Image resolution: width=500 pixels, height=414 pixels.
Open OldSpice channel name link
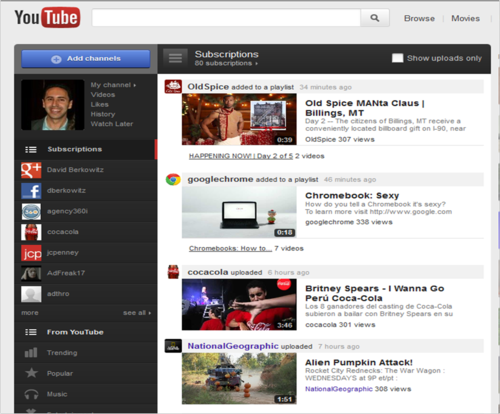point(208,87)
